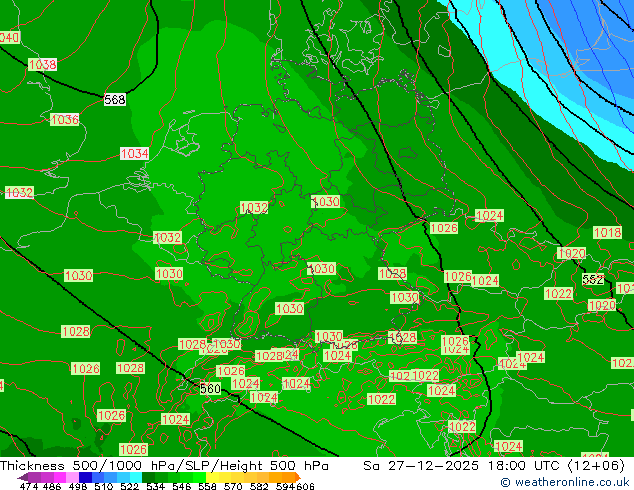Click the dark blue legend swatch after 498

coord(85,477)
